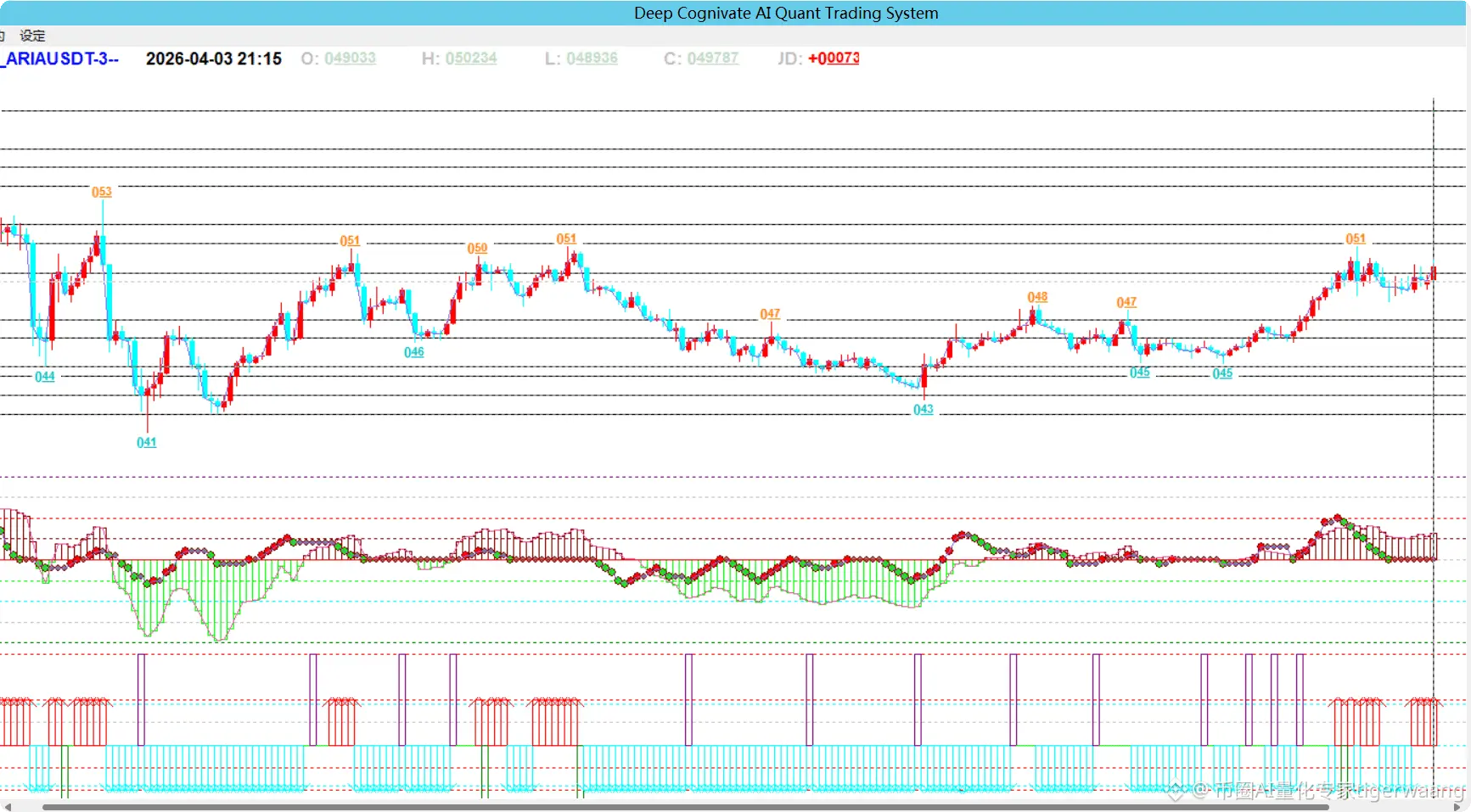Click the 053 peak price label
Screen dimensions: 1471x812
tap(101, 192)
